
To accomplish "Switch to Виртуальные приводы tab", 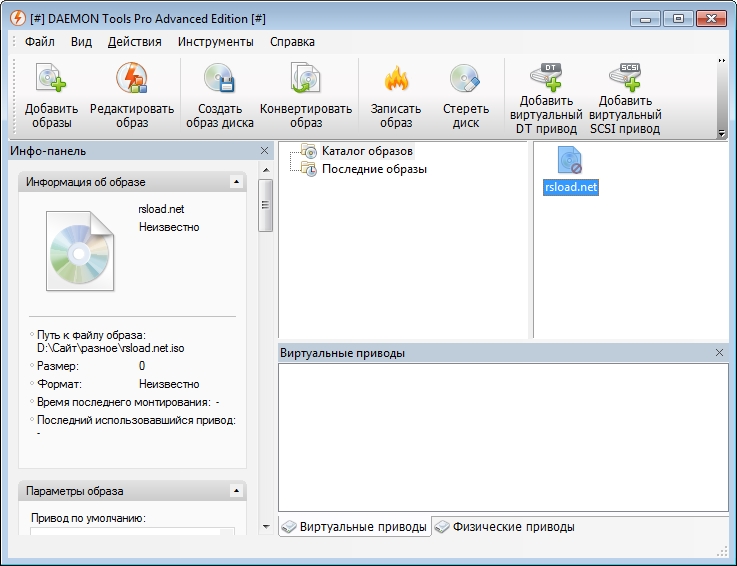I will click(354, 527).
